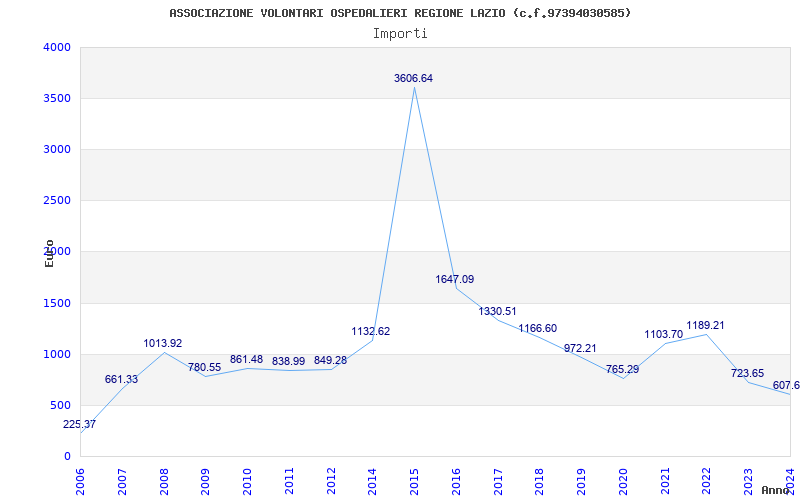Click x-axis year 2020
This screenshot has width=800, height=500.
point(623,482)
